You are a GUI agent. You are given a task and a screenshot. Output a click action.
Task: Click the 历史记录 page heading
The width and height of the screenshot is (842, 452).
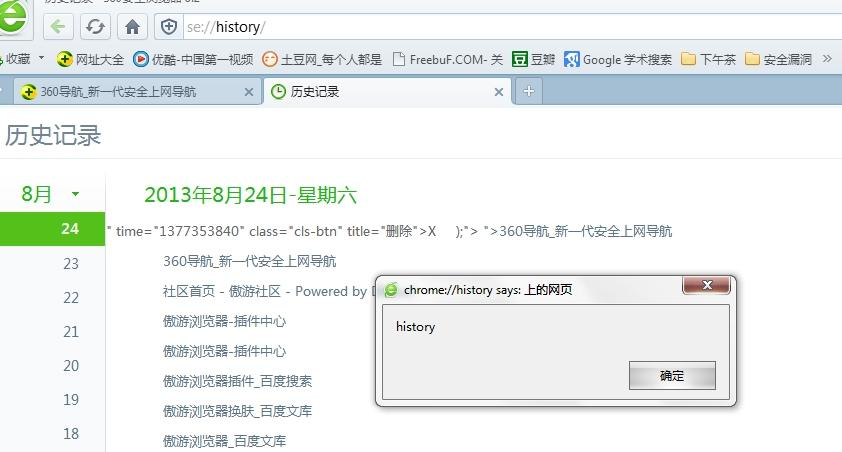(x=53, y=135)
